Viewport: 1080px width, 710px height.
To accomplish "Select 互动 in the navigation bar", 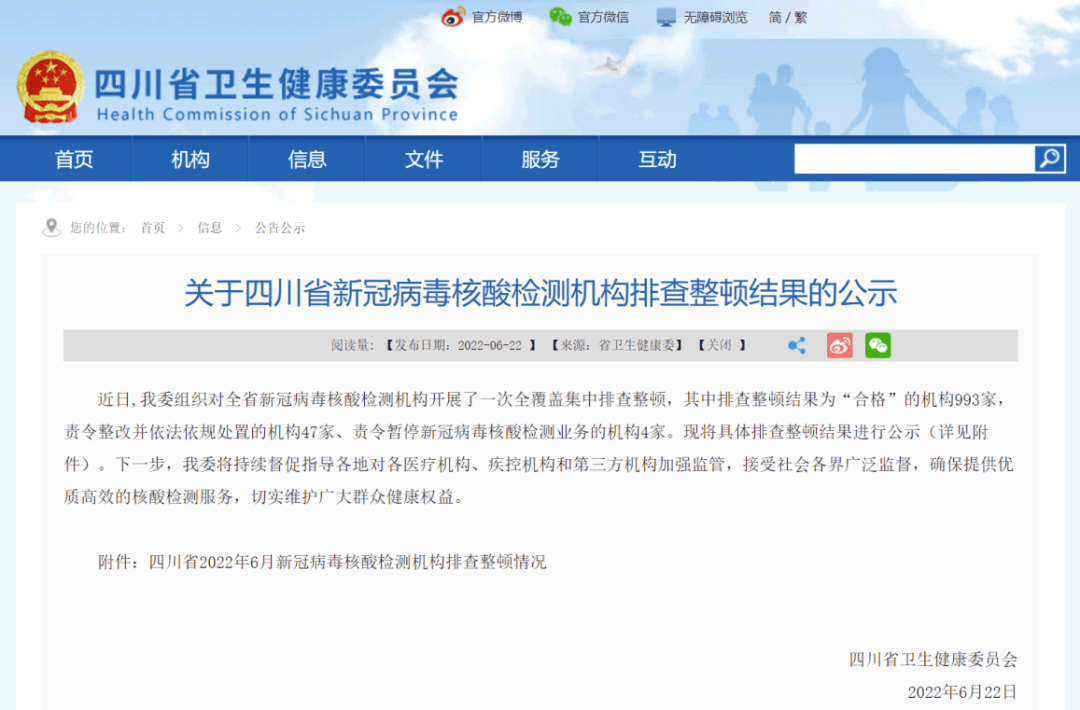I will [x=657, y=159].
